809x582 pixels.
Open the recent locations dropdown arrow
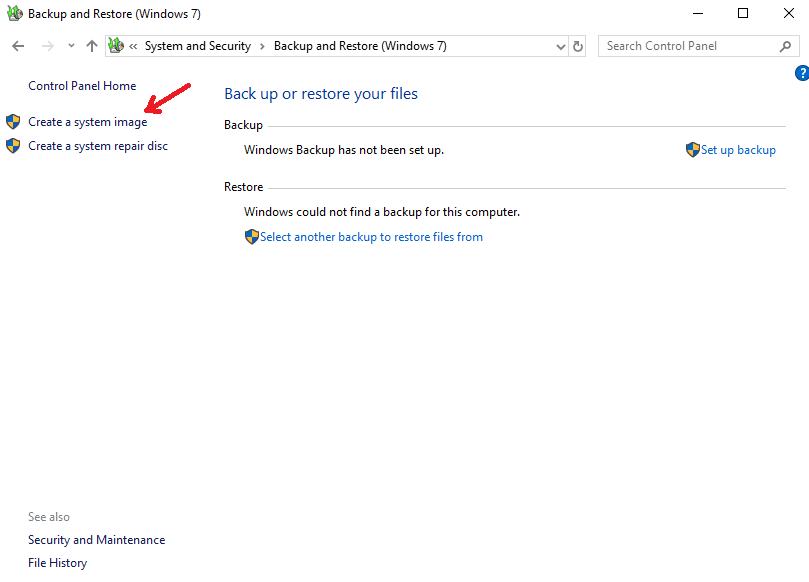[71, 46]
